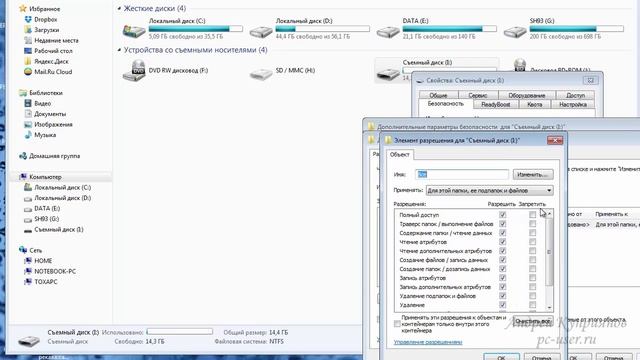
Task: Toggle Запретить for Запись атрибутов
Action: 532,278
